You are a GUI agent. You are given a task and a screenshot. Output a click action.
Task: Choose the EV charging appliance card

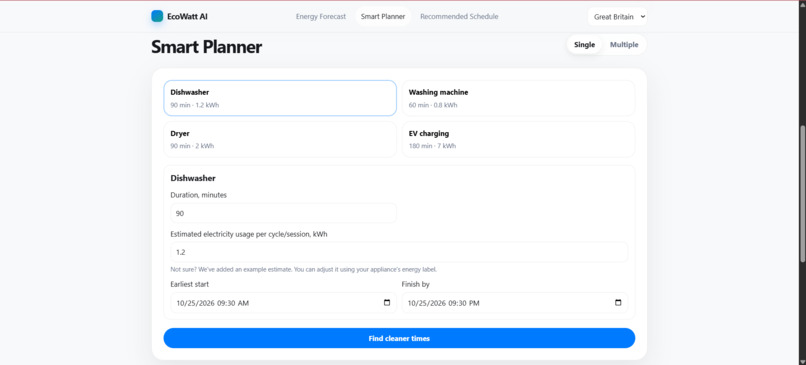518,139
